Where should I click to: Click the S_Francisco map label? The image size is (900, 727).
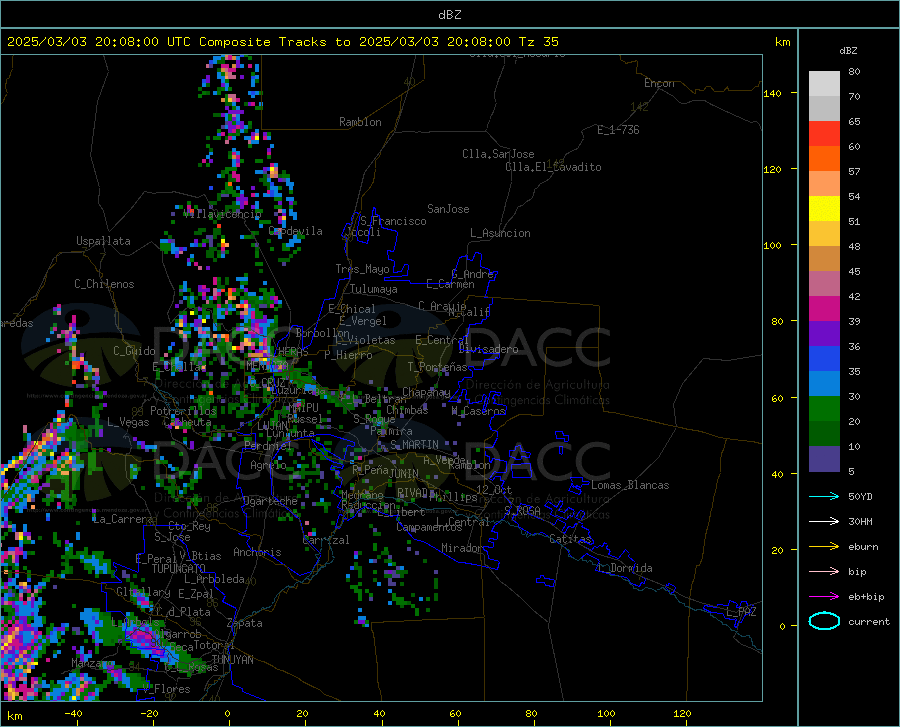pos(393,221)
